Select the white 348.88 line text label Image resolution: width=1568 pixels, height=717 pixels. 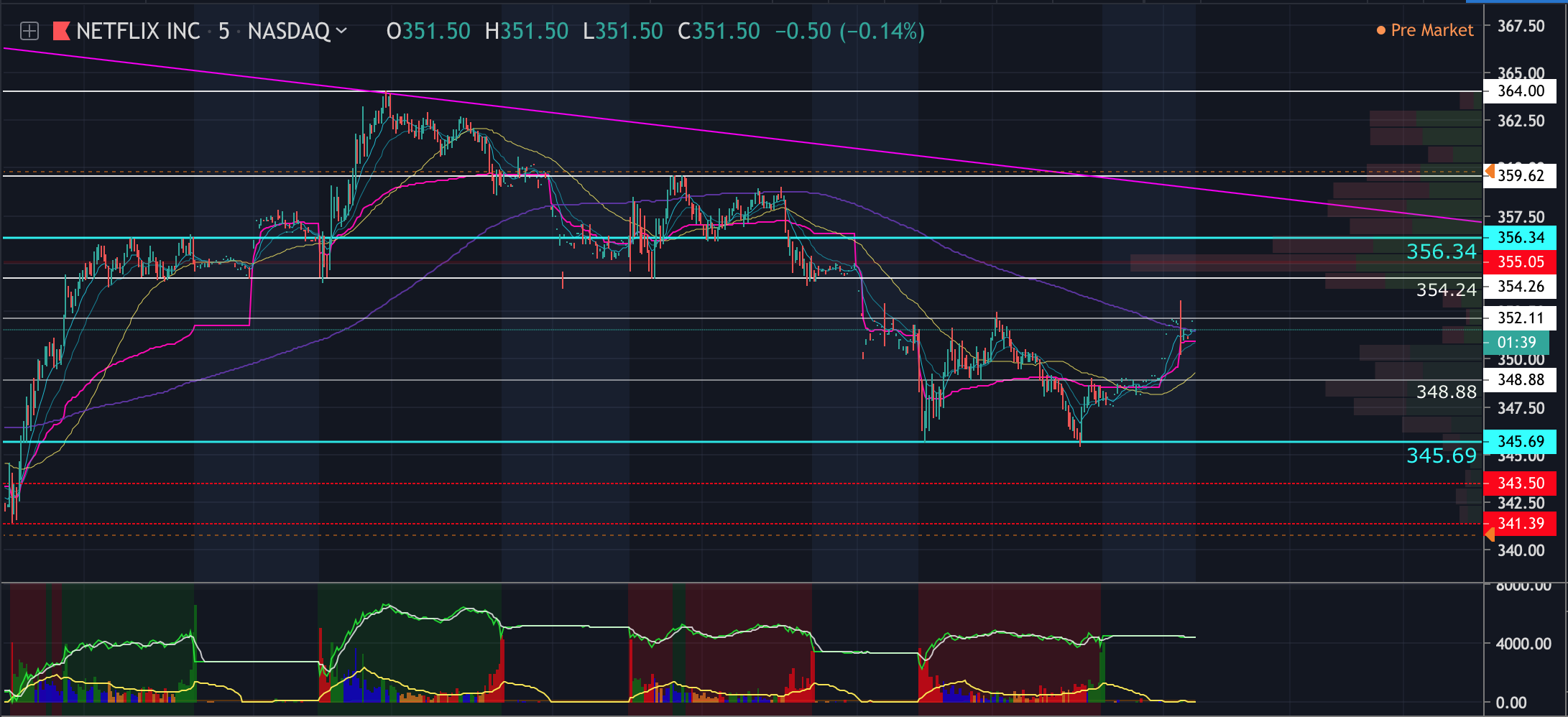tap(1446, 392)
